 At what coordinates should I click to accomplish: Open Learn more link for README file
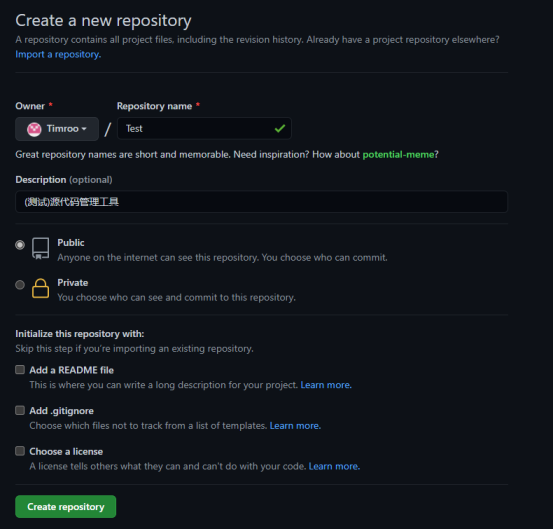click(x=326, y=385)
